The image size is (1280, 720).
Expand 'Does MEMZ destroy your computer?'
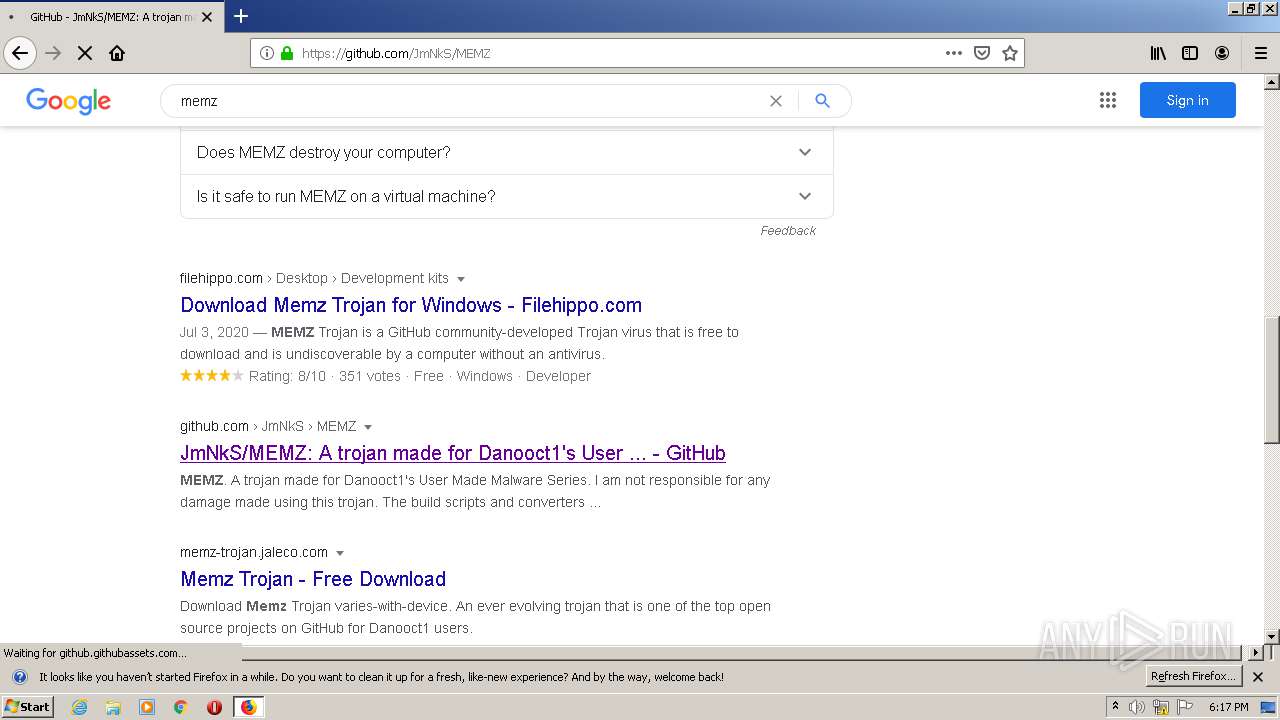(x=506, y=152)
